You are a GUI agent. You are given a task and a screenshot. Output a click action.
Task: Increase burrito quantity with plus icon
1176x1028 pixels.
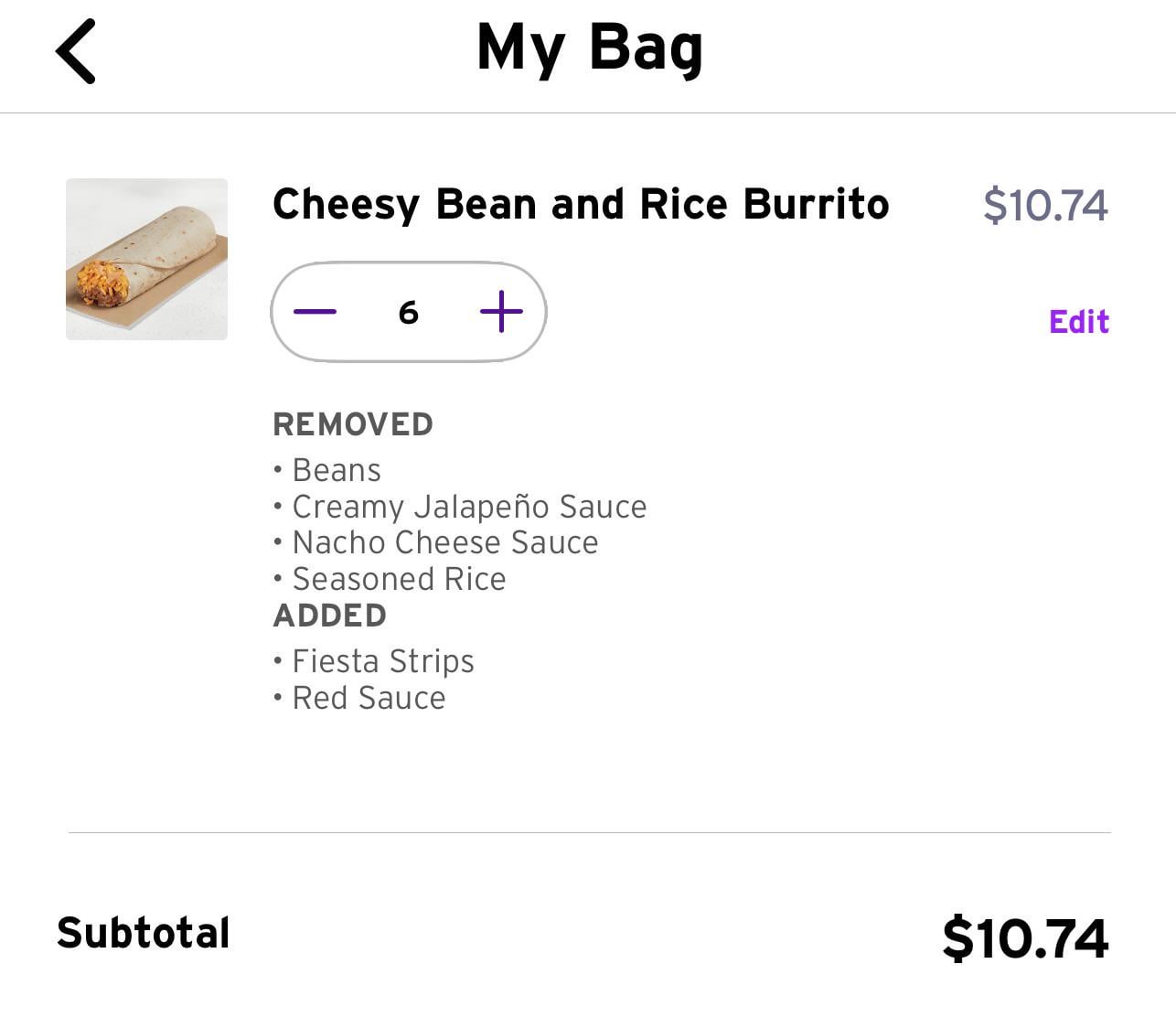pos(501,312)
